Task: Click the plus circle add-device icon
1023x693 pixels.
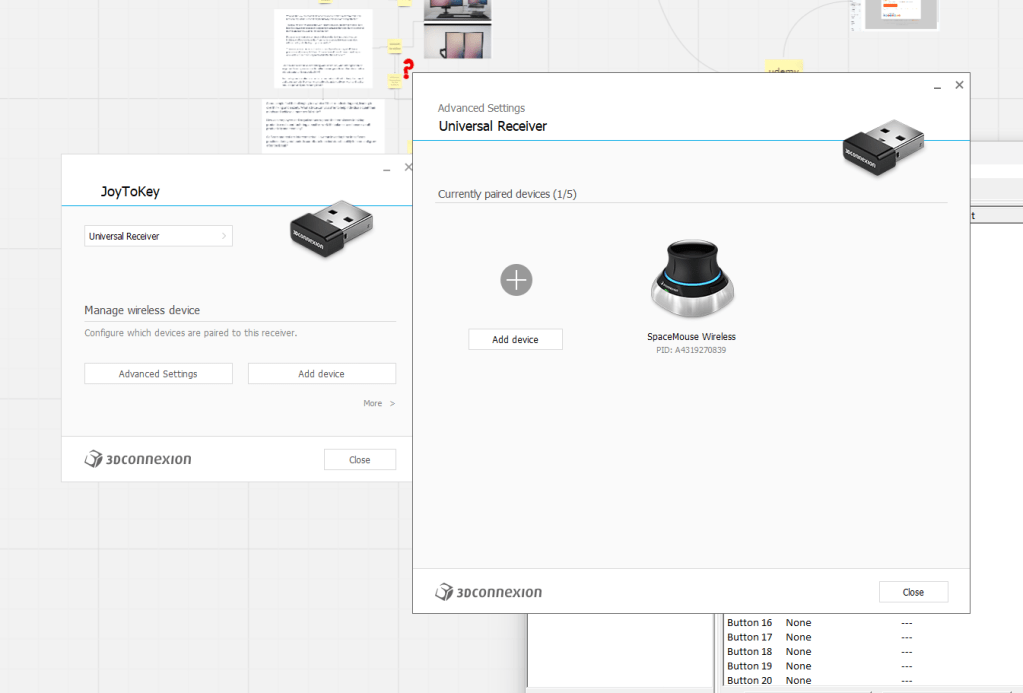Action: click(x=516, y=280)
